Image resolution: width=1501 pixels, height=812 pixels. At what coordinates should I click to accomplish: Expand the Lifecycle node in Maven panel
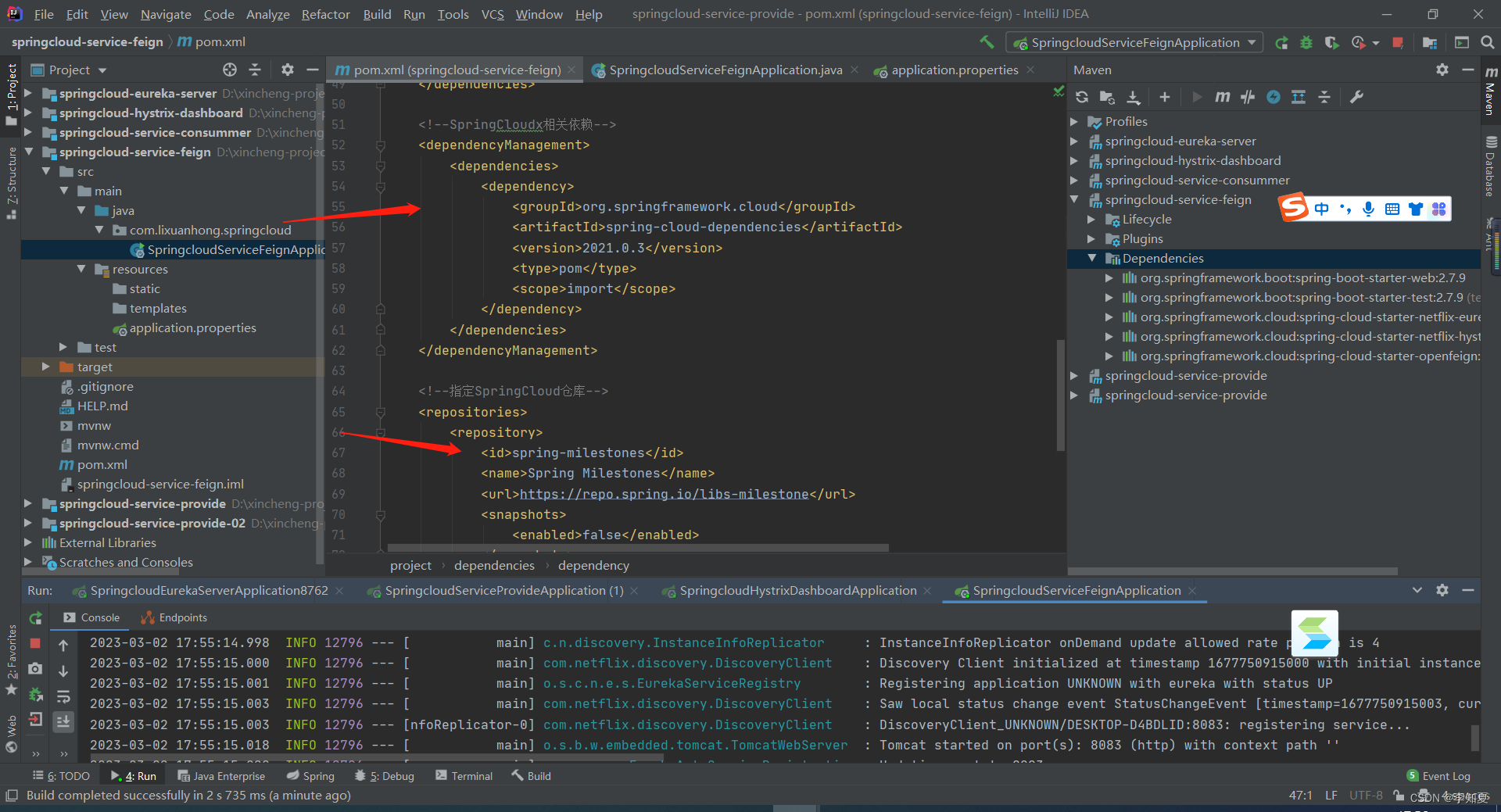pyautogui.click(x=1091, y=220)
